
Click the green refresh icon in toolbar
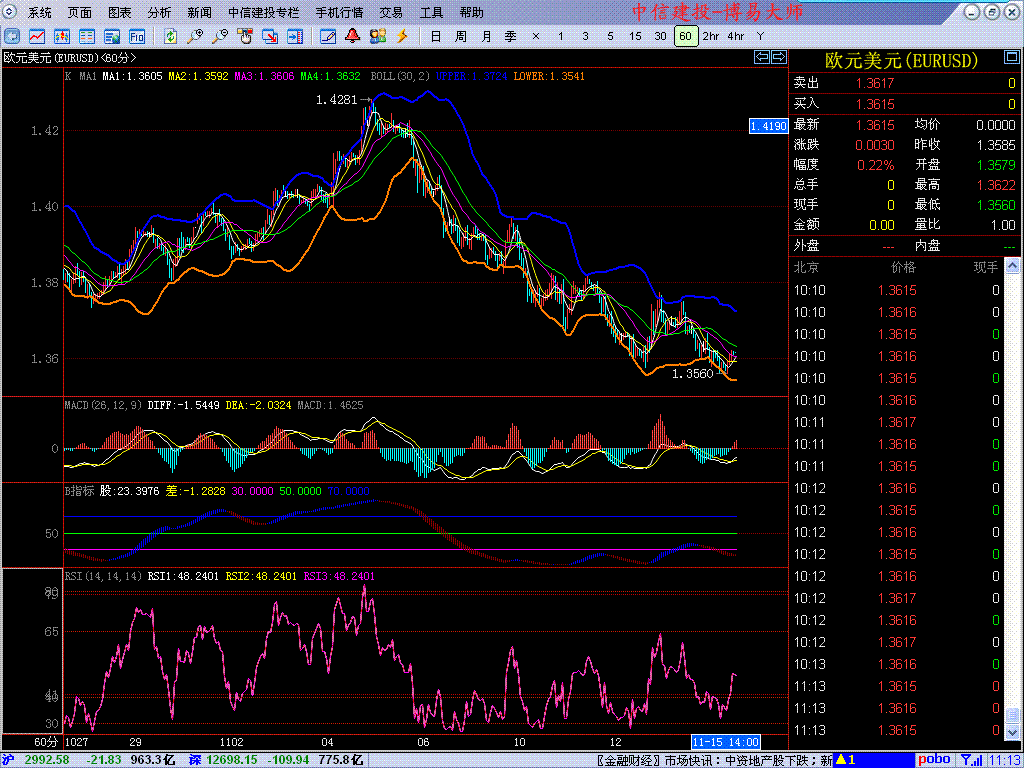[x=170, y=36]
